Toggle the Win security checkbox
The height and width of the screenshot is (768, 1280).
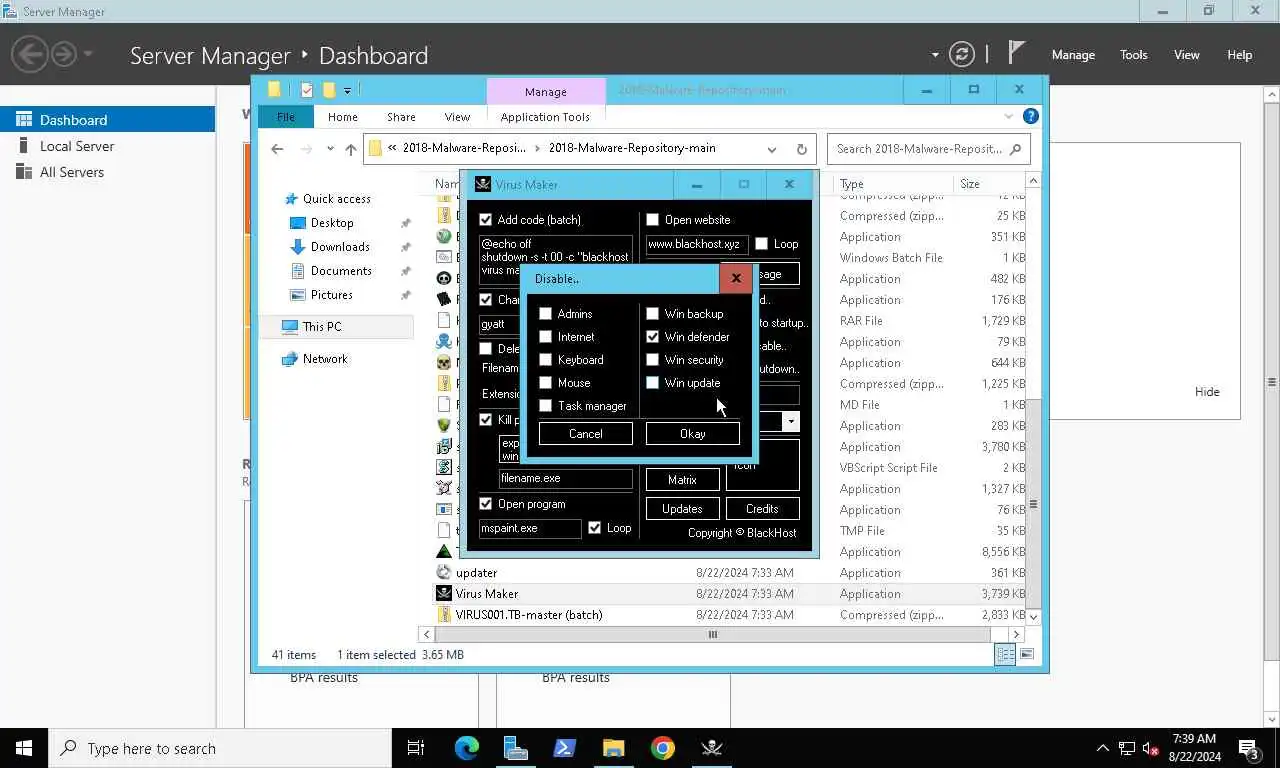tap(652, 360)
